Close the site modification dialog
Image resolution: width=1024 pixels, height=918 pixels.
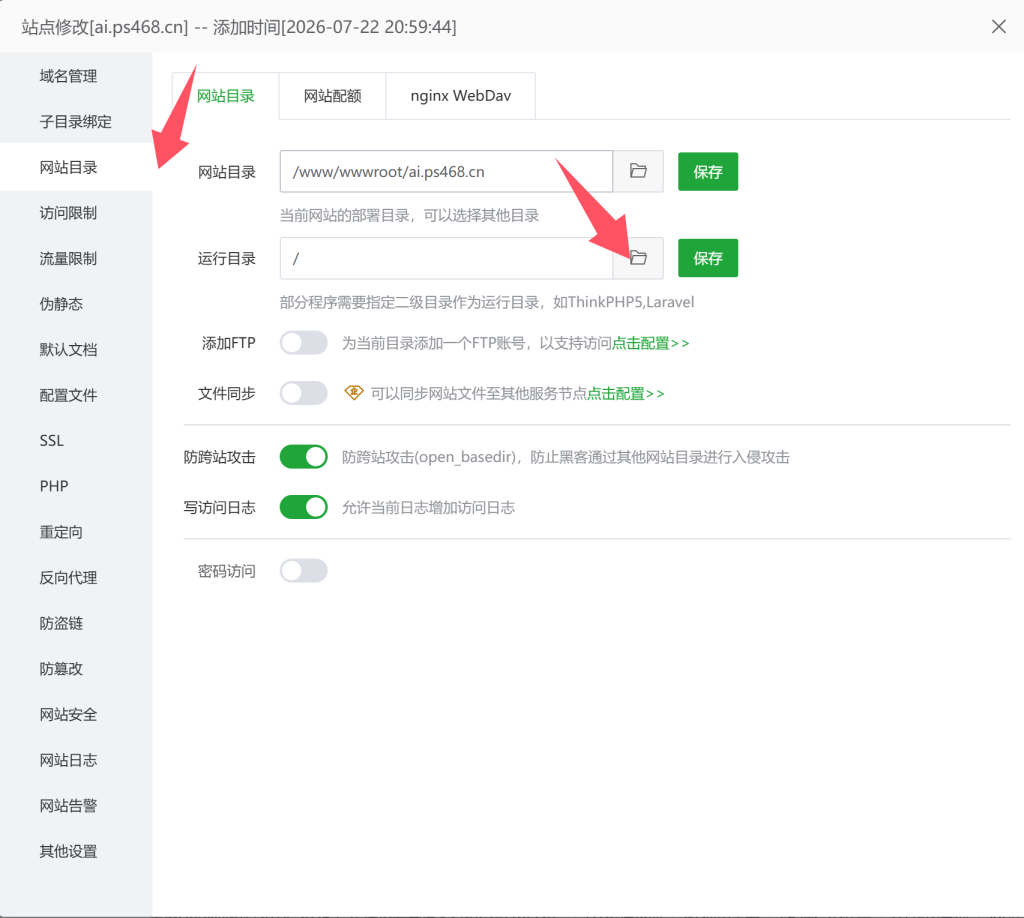coord(999,27)
